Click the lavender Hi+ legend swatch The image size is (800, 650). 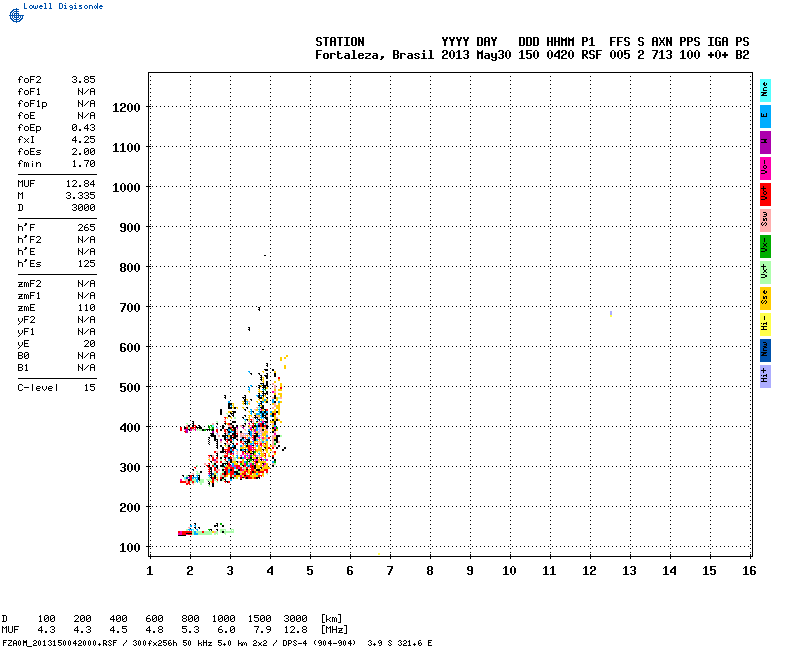[765, 377]
